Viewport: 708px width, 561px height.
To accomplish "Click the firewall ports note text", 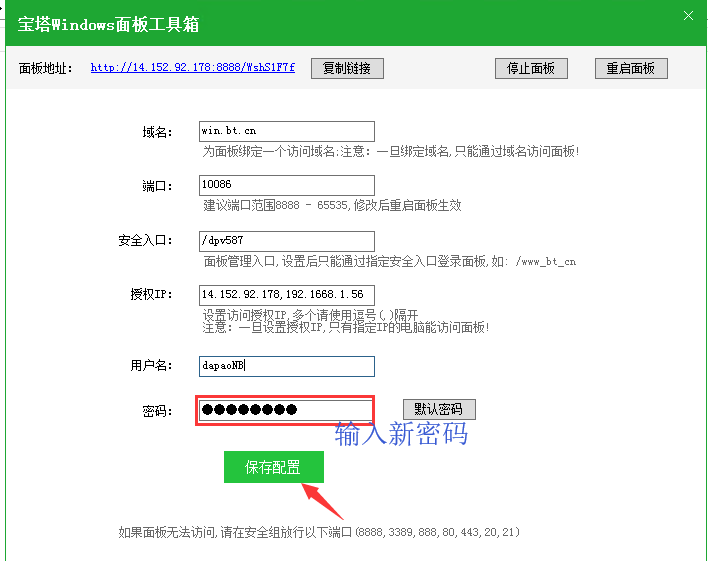I will click(319, 533).
